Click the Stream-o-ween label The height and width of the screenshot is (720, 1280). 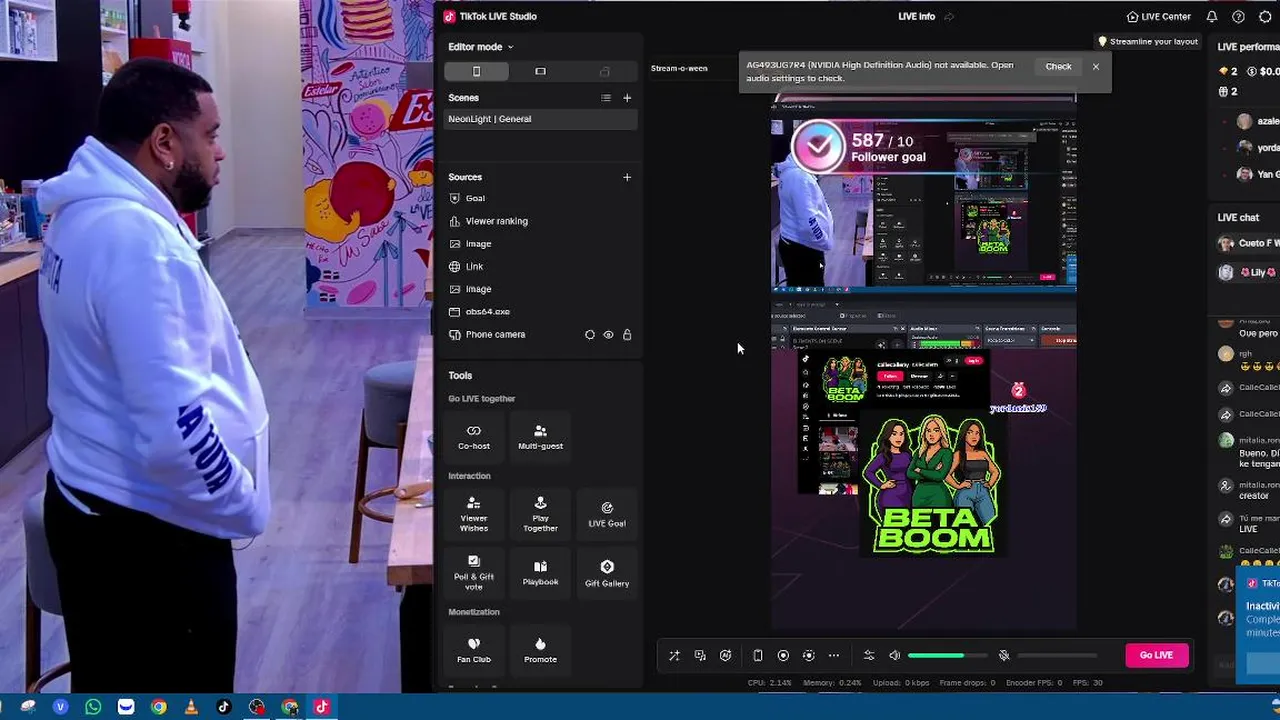point(679,68)
